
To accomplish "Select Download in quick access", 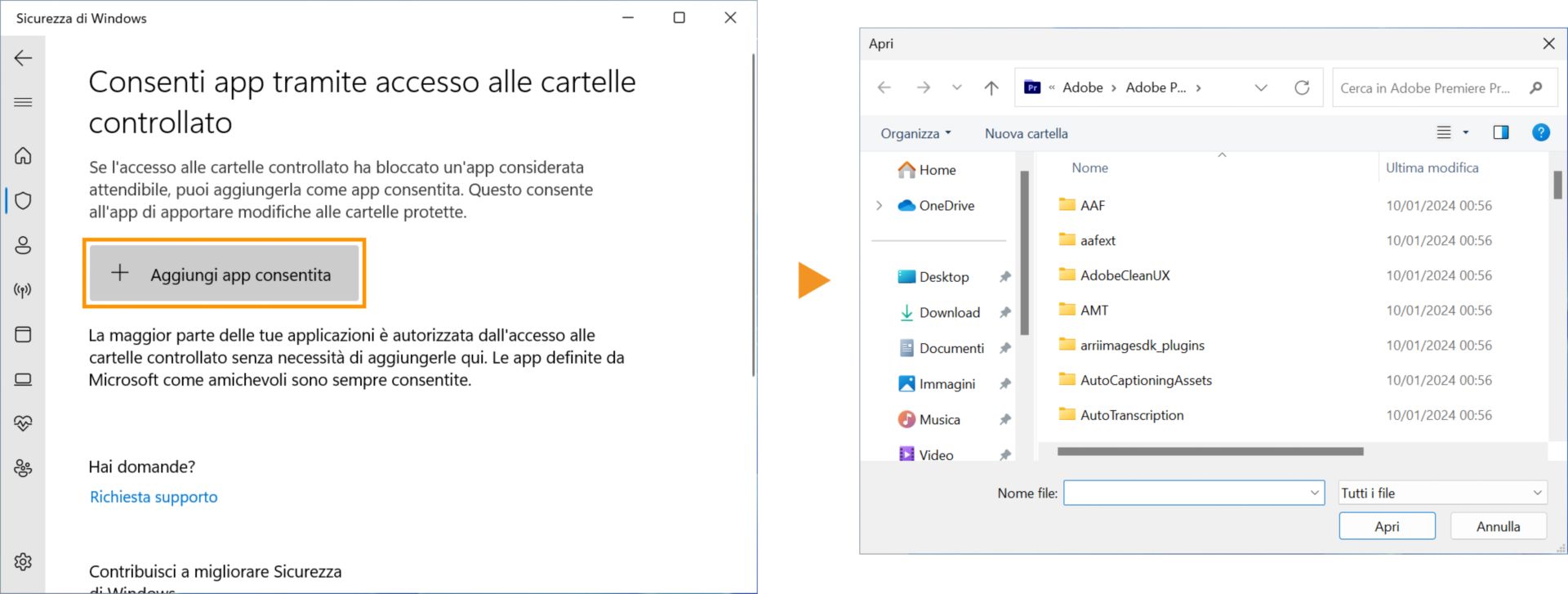I will click(x=939, y=312).
